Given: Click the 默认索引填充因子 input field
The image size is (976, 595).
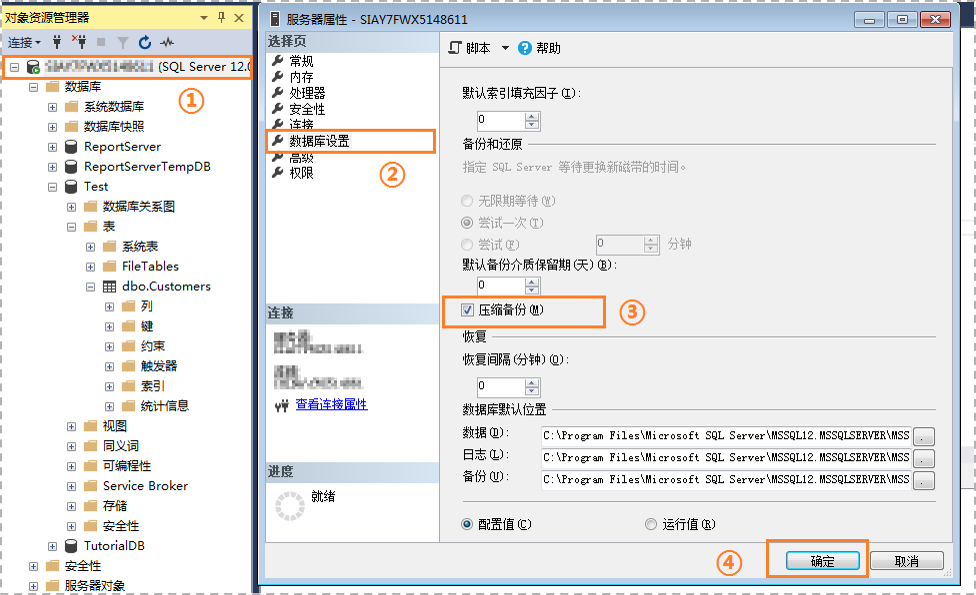Looking at the screenshot, I should (501, 120).
